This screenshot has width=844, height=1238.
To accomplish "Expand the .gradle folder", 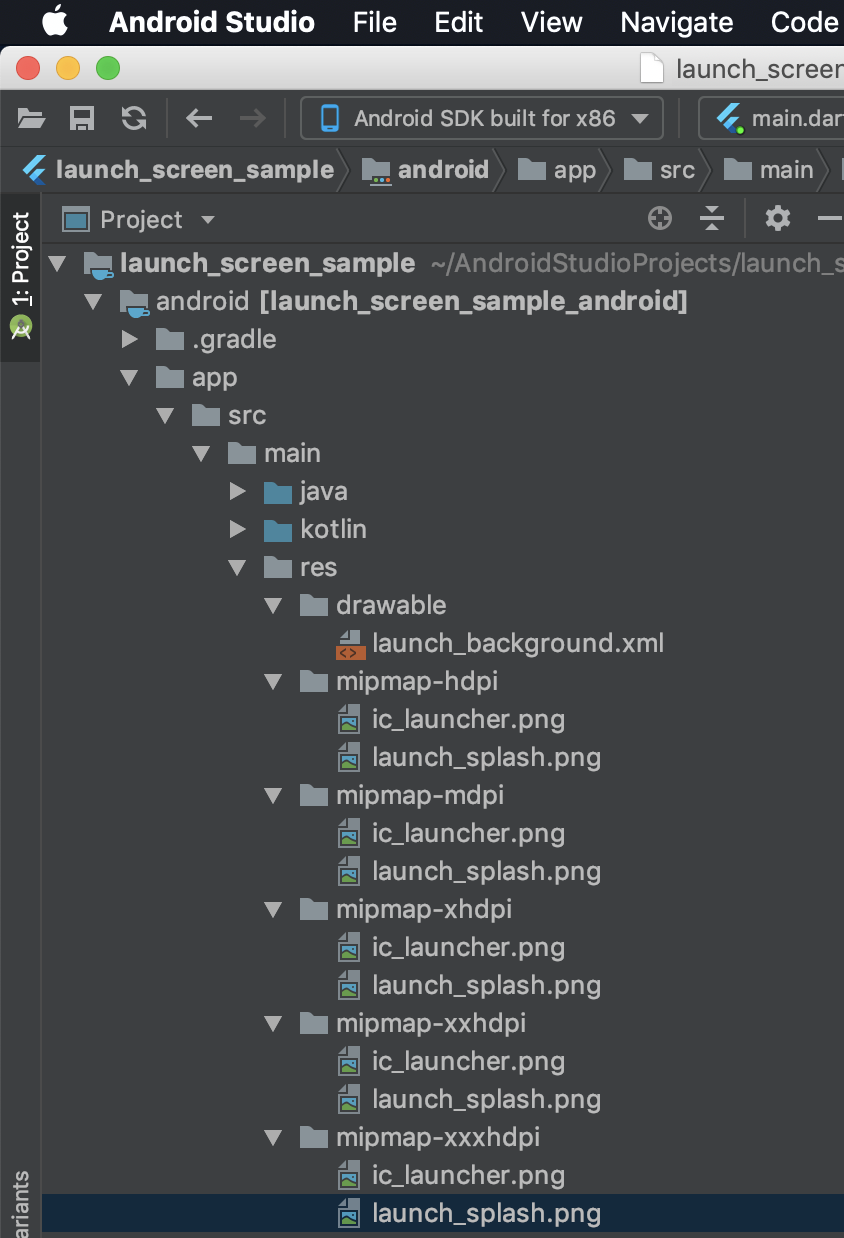I will pyautogui.click(x=129, y=340).
